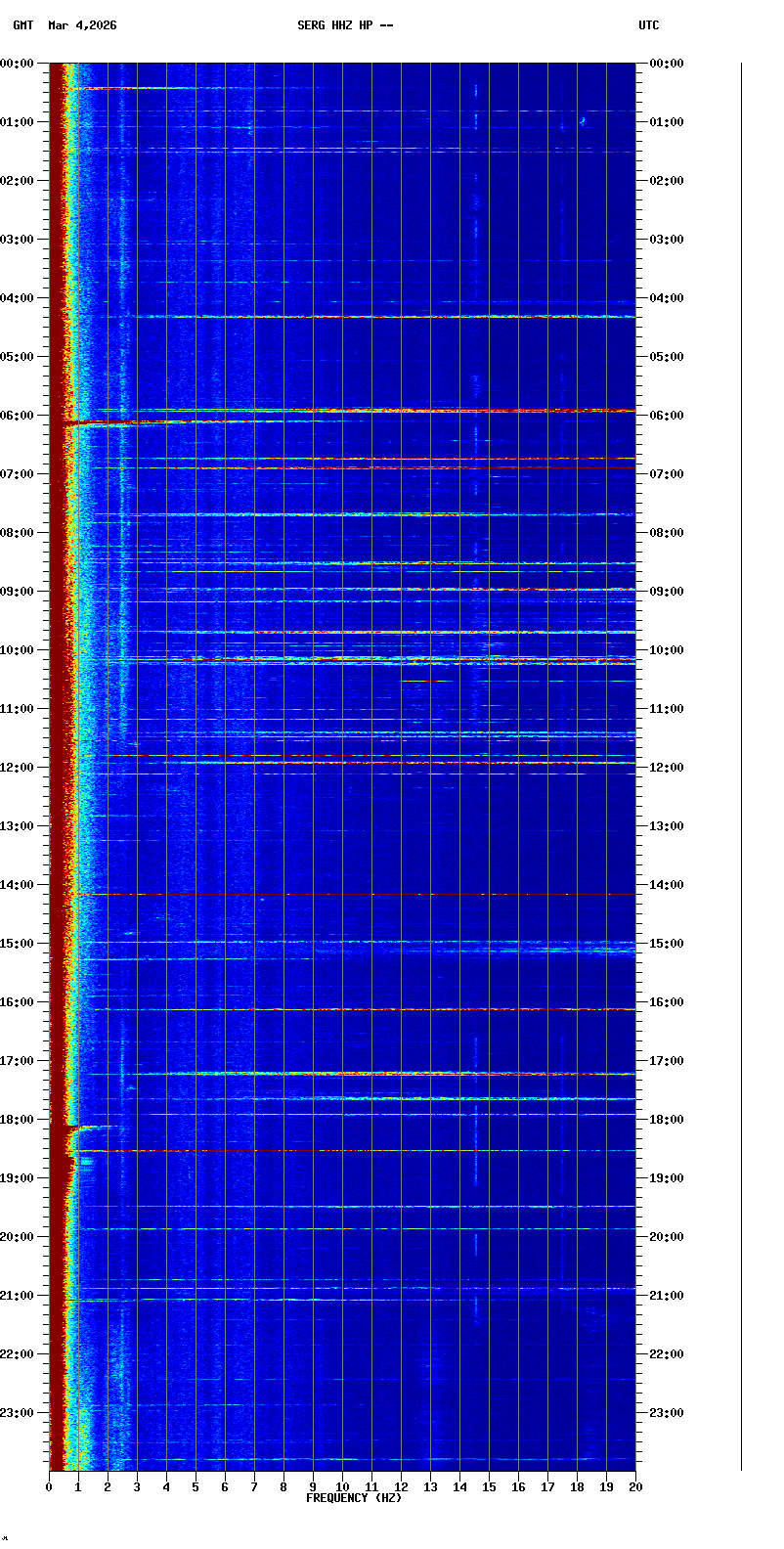Click the GMT label in the header

click(x=22, y=25)
